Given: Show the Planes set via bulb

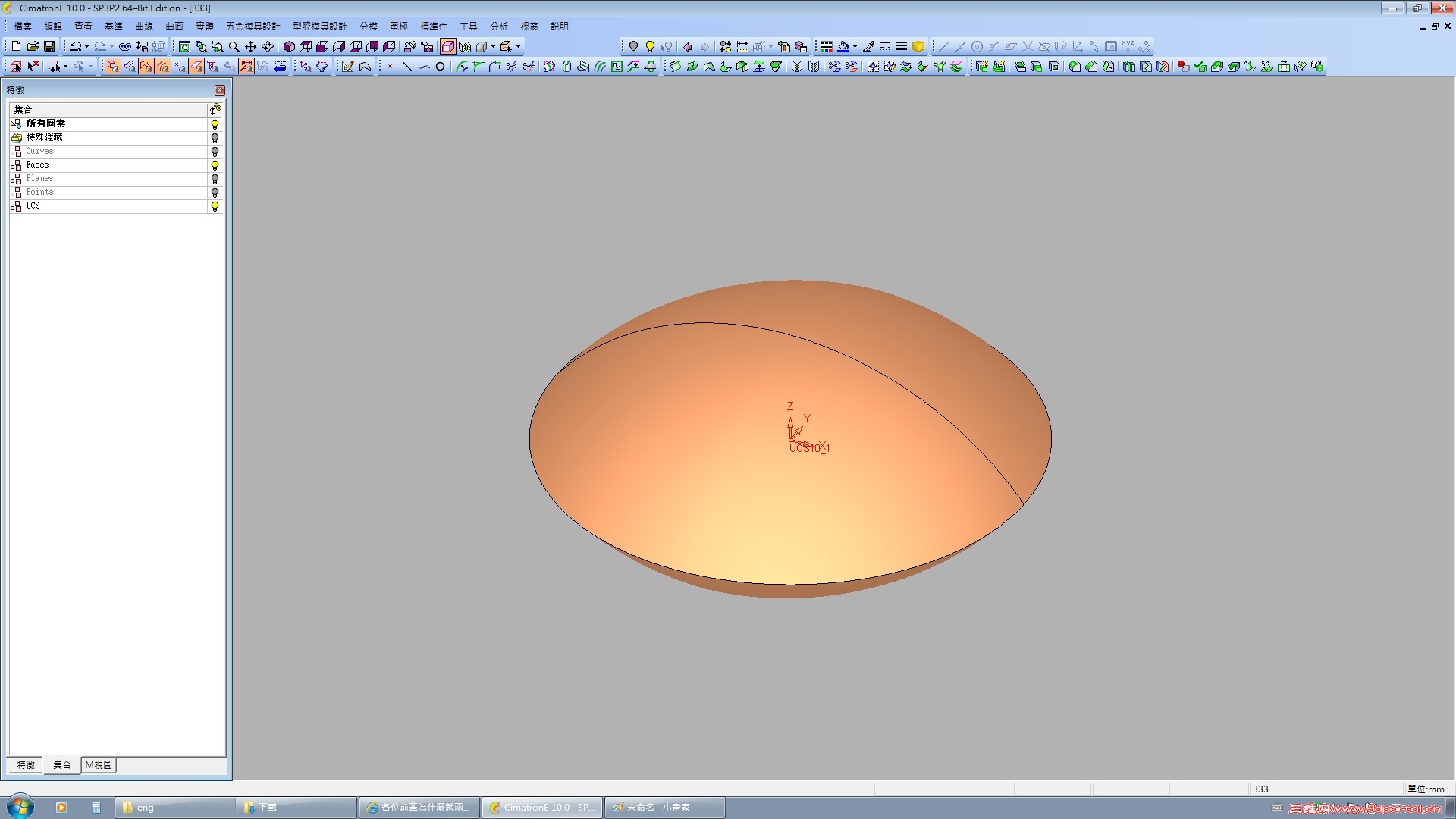Looking at the screenshot, I should coord(215,179).
